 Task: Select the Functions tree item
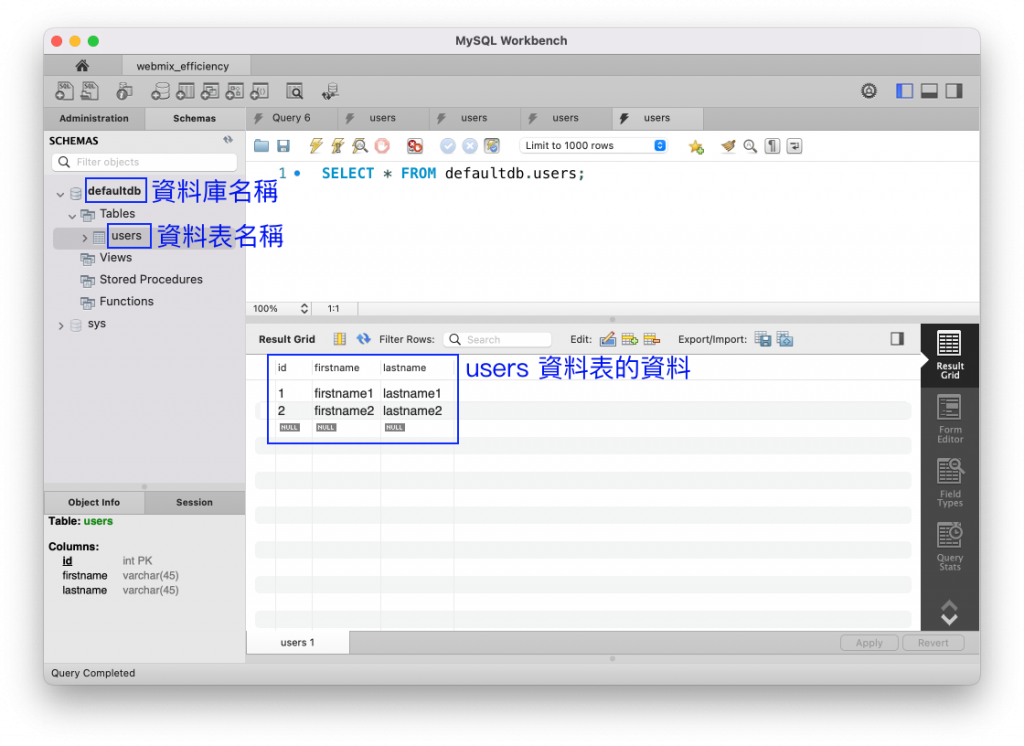pyautogui.click(x=126, y=301)
